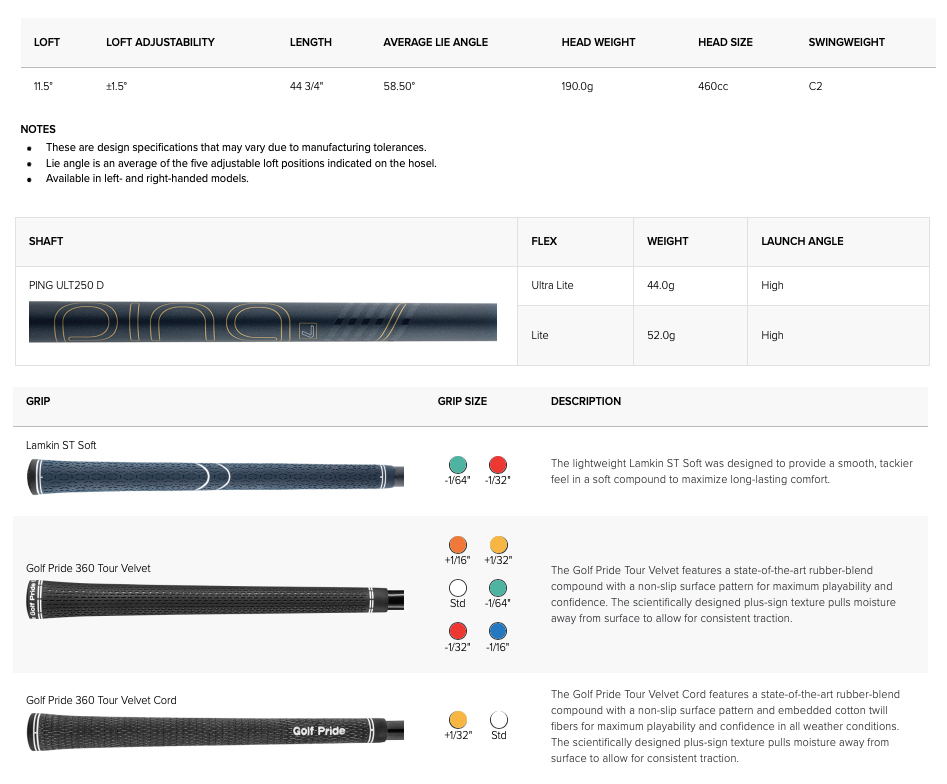Image resolution: width=947 pixels, height=784 pixels.
Task: Click the Lamkin ST Soft grip name
Action: pos(61,445)
